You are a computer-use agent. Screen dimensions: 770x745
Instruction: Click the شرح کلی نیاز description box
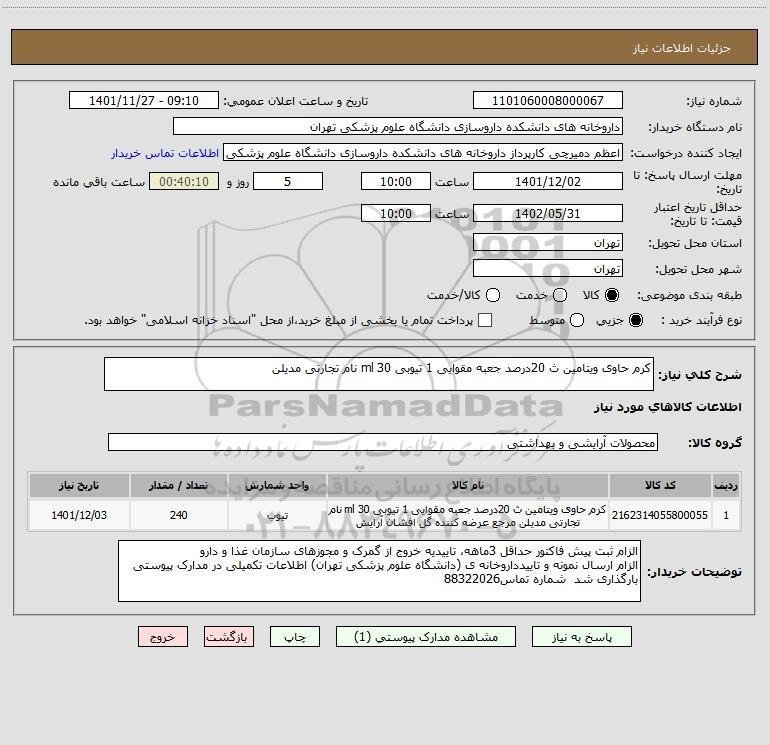379,374
